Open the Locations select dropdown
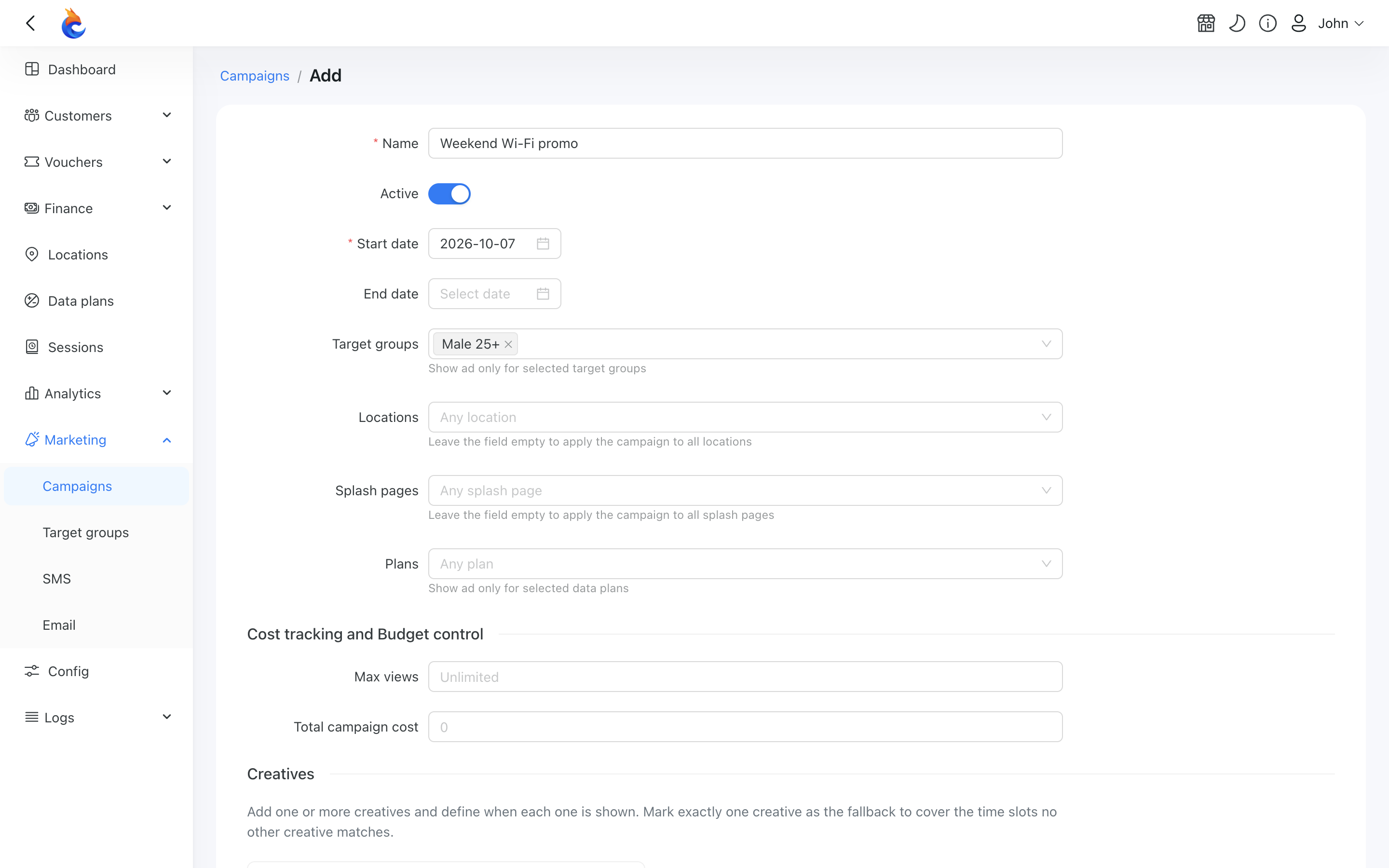Screen dimensions: 1389x868 click(745, 417)
